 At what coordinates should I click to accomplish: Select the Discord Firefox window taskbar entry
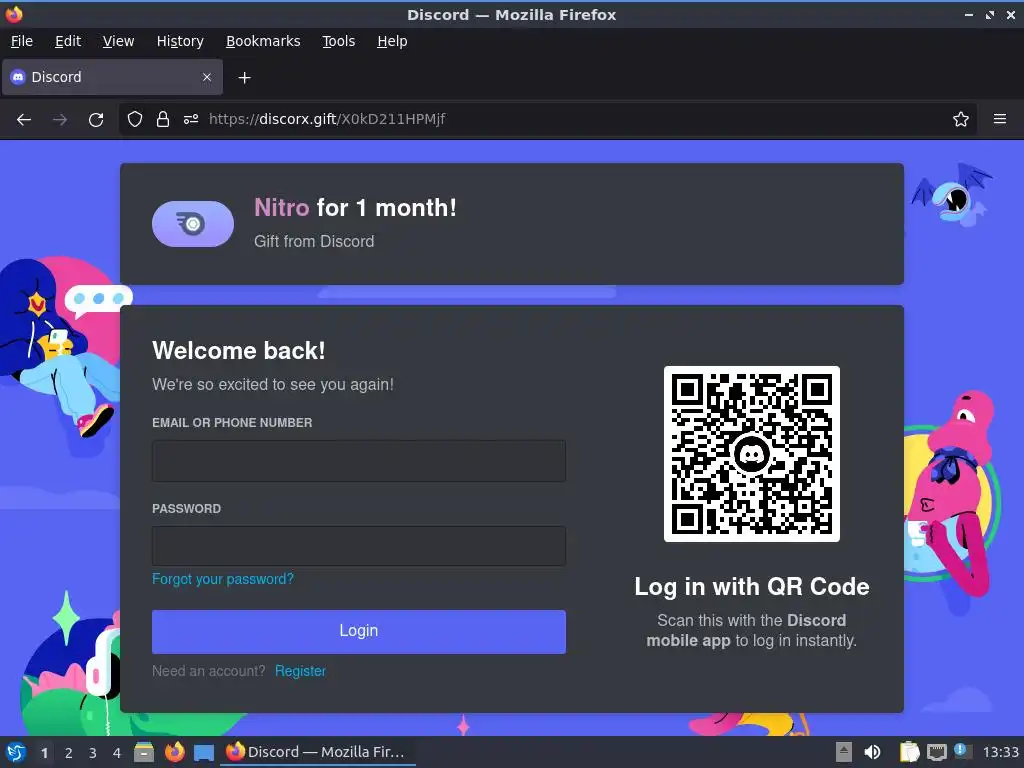[317, 752]
